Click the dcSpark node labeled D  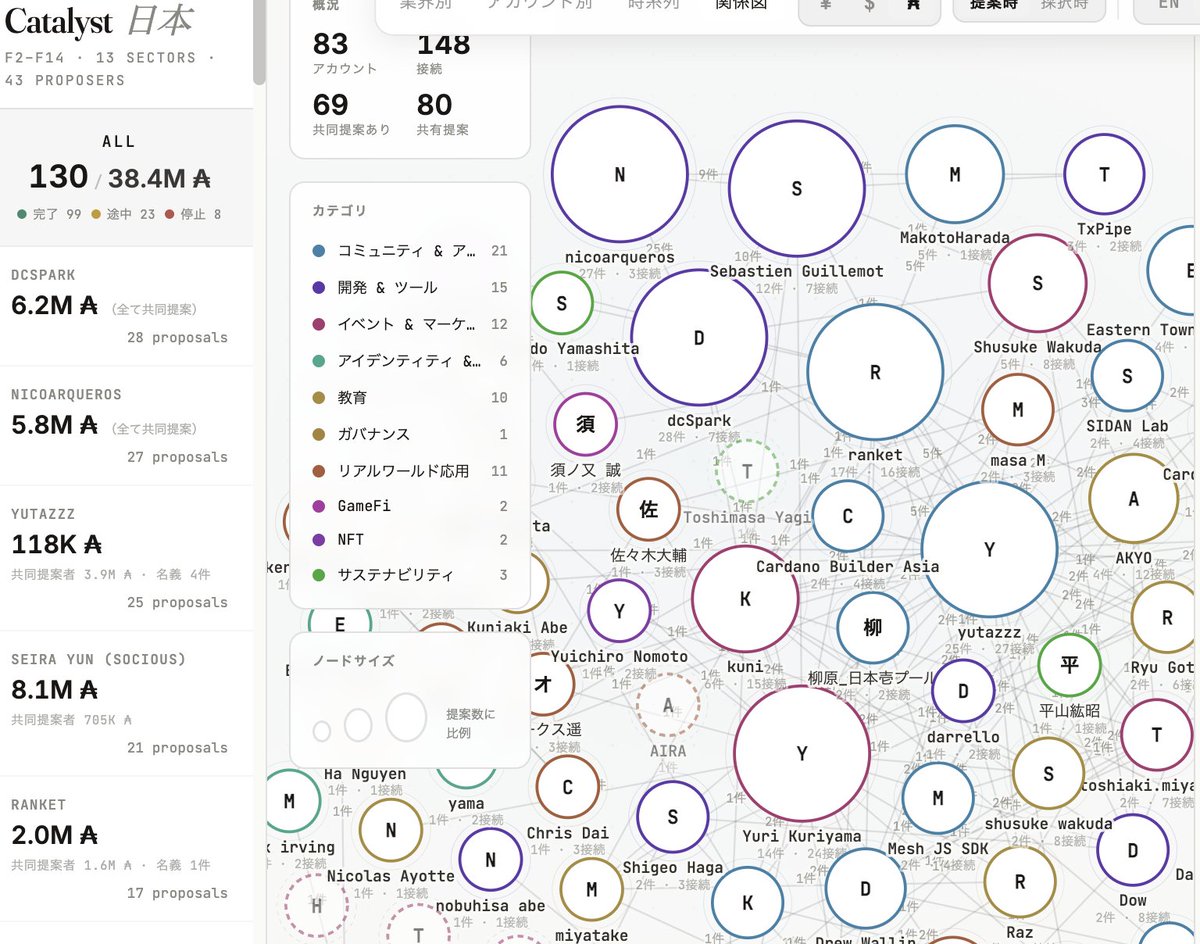click(699, 337)
